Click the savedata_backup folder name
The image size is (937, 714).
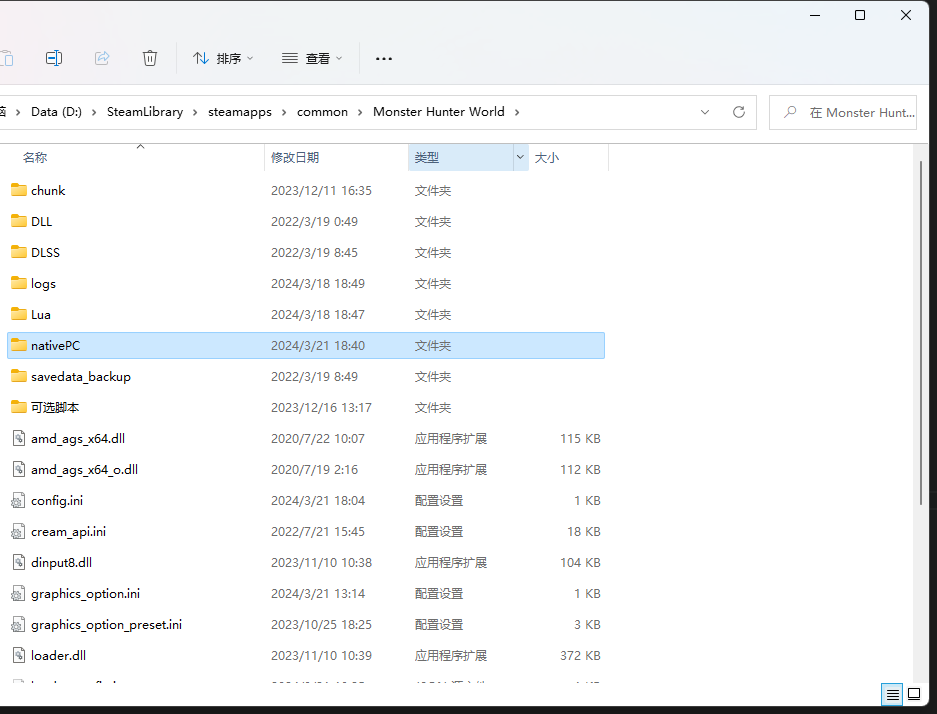pos(81,377)
